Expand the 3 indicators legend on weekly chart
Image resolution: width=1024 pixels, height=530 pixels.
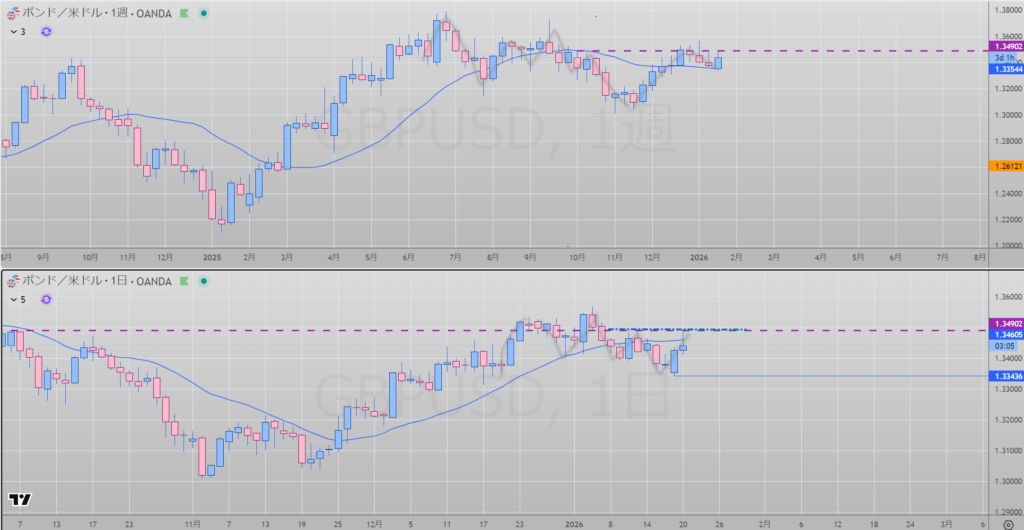(18, 32)
